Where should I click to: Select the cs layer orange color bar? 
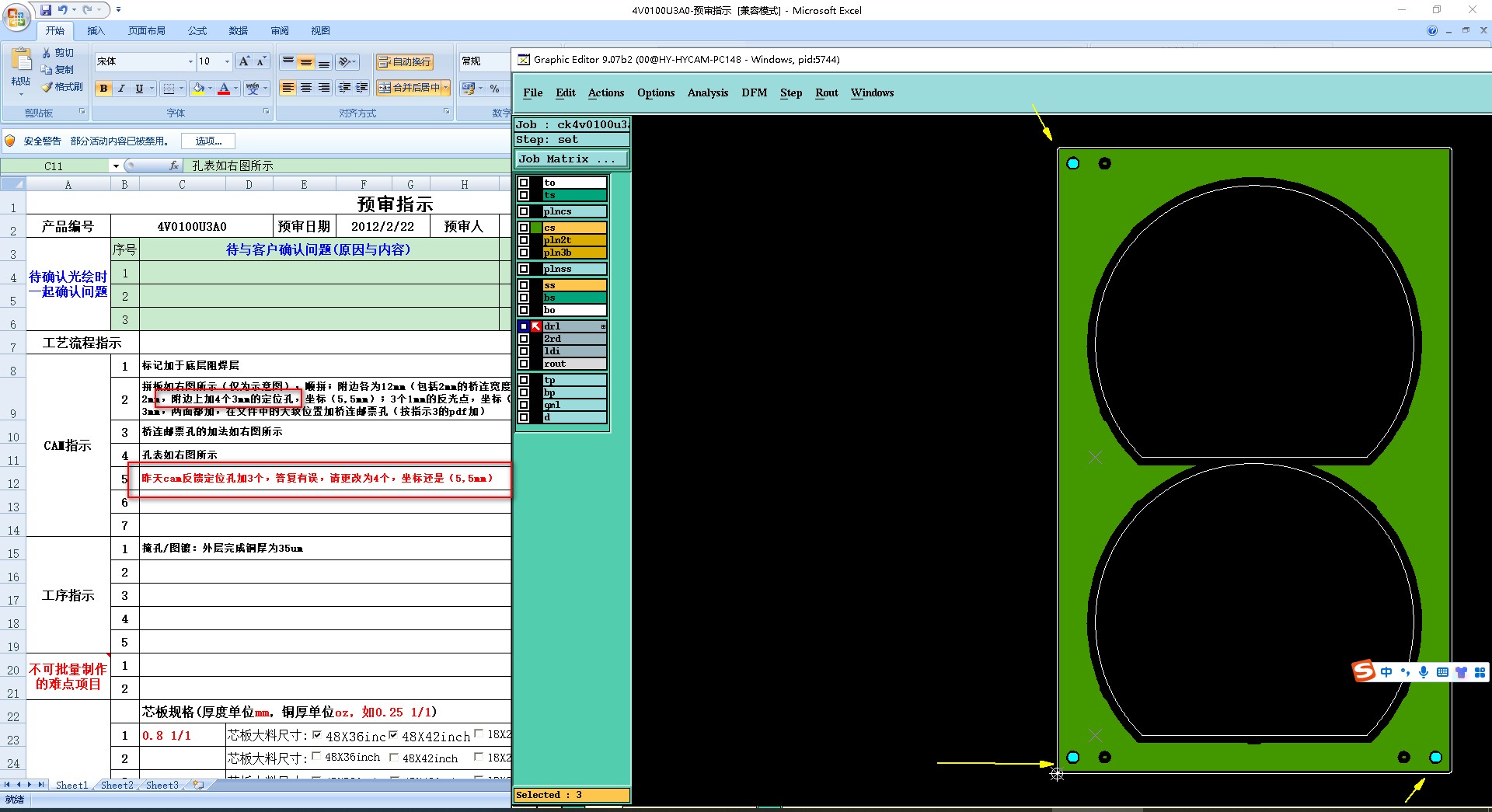tap(574, 228)
